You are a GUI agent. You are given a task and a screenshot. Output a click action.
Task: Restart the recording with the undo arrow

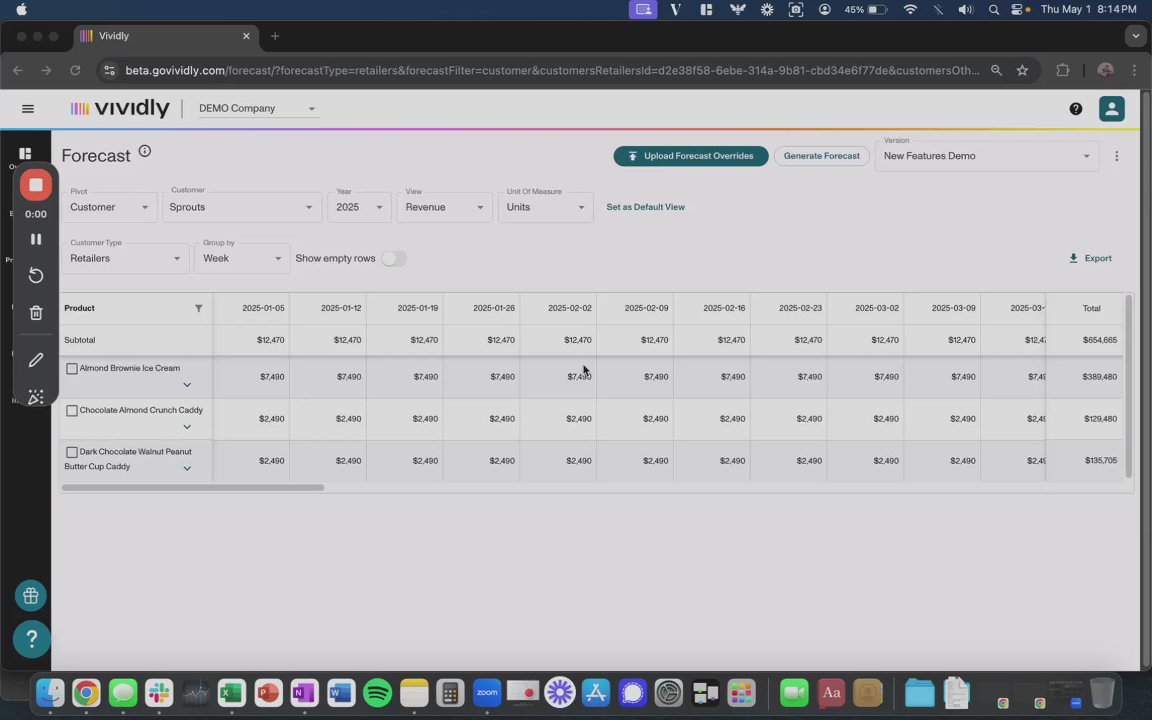point(35,276)
